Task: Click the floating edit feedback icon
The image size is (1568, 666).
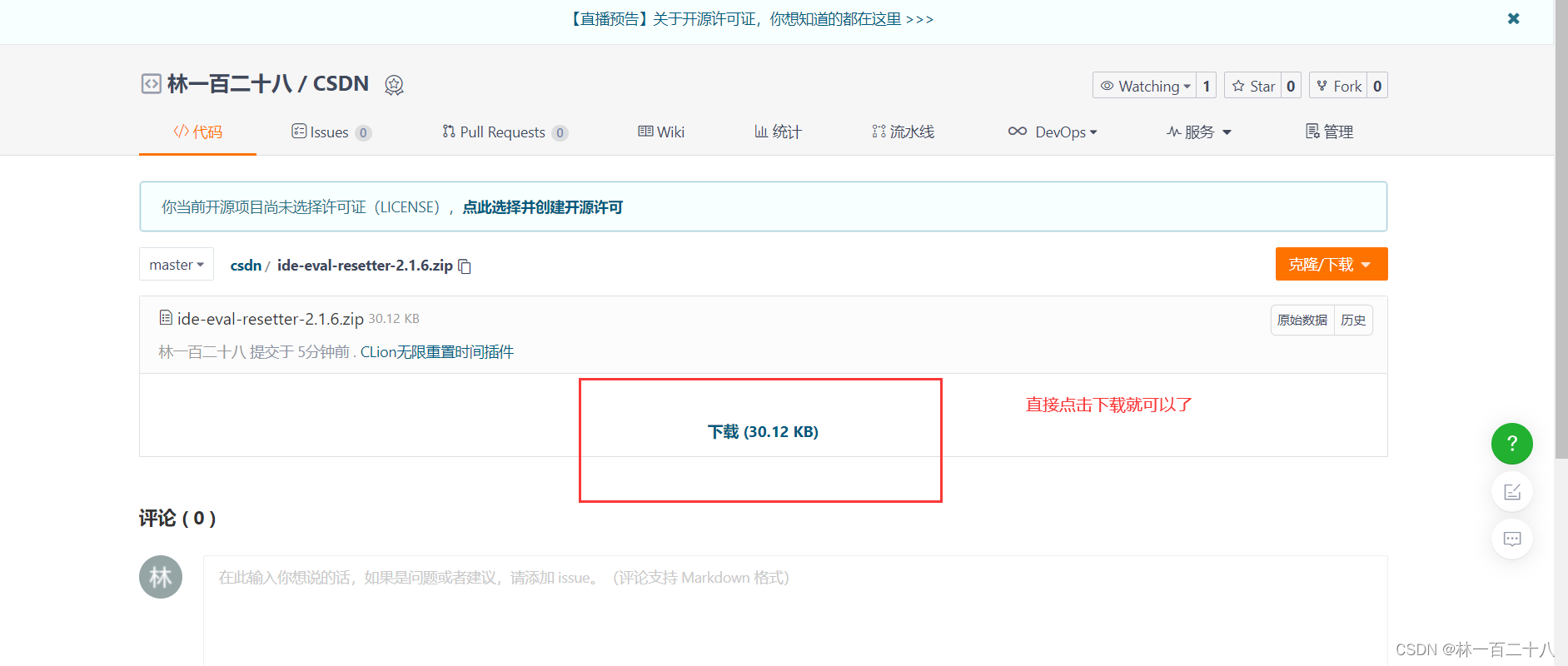Action: click(1512, 492)
